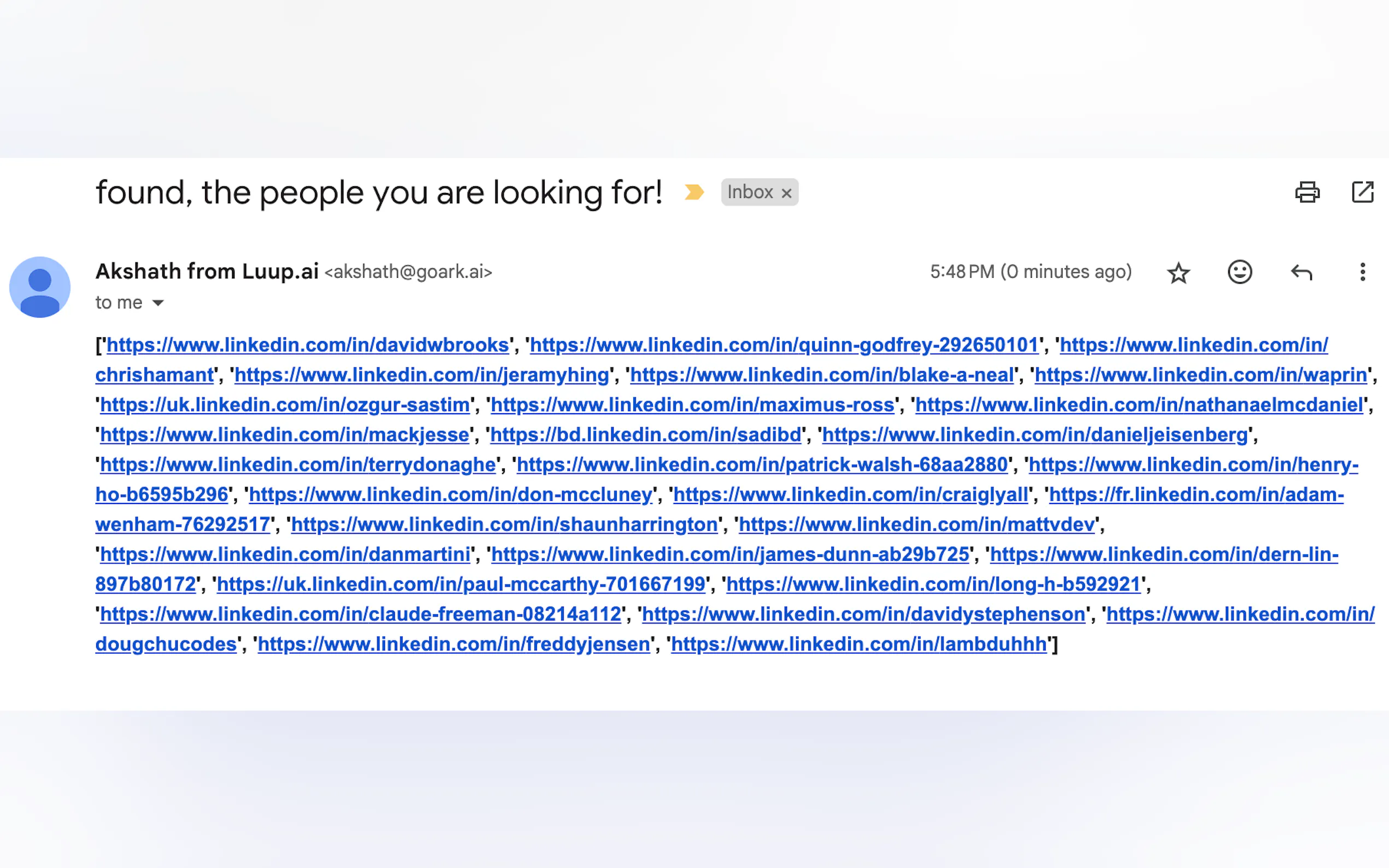This screenshot has height=868, width=1389.
Task: Open the maximus-ross LinkedIn link
Action: pyautogui.click(x=692, y=404)
